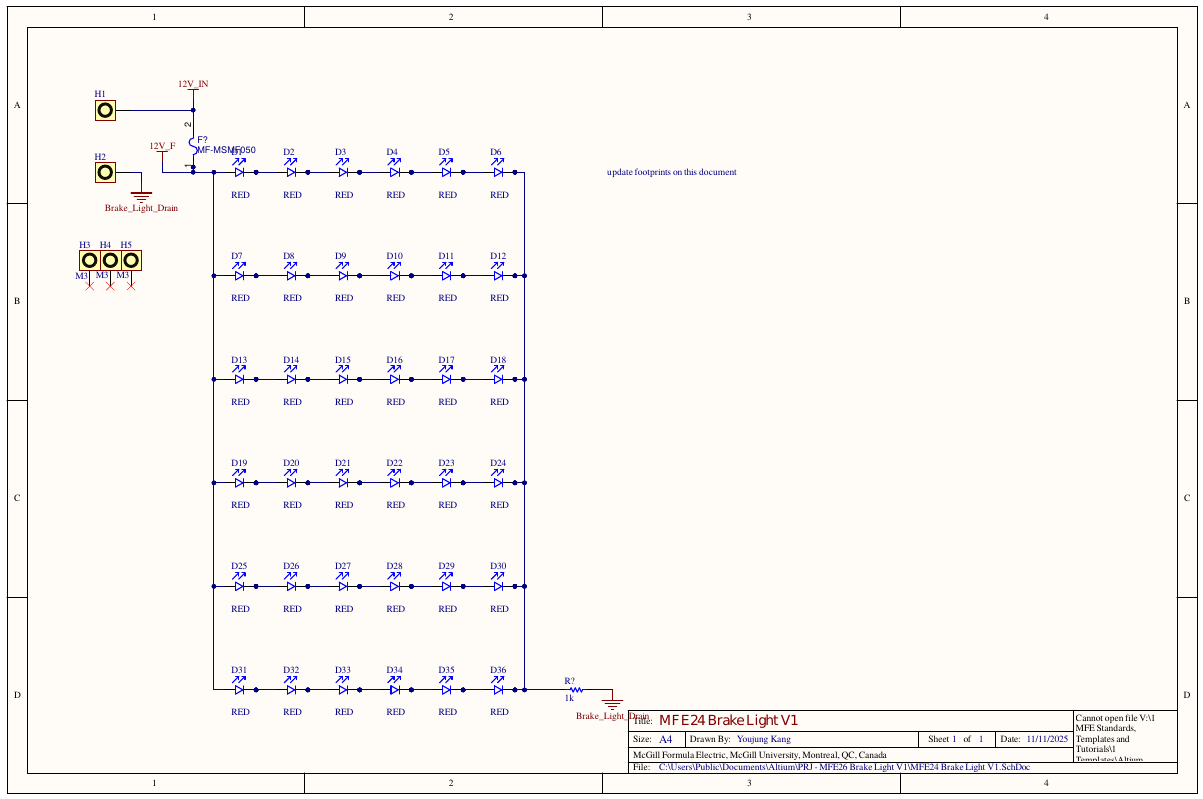This screenshot has height=799, width=1203.
Task: Click the Brake_Light_Drain label near resistor R?
Action: pyautogui.click(x=613, y=717)
